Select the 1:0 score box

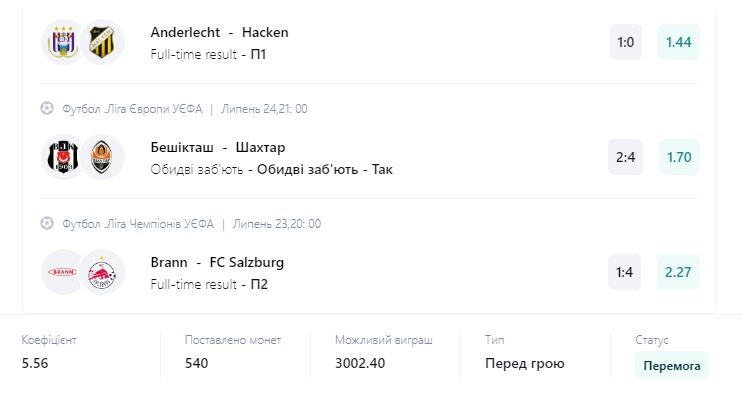[626, 42]
